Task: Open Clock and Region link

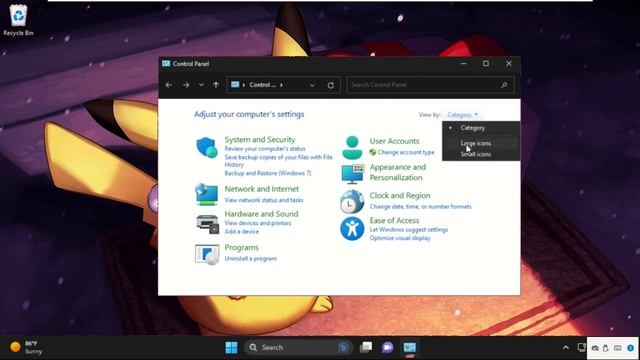Action: [400, 196]
